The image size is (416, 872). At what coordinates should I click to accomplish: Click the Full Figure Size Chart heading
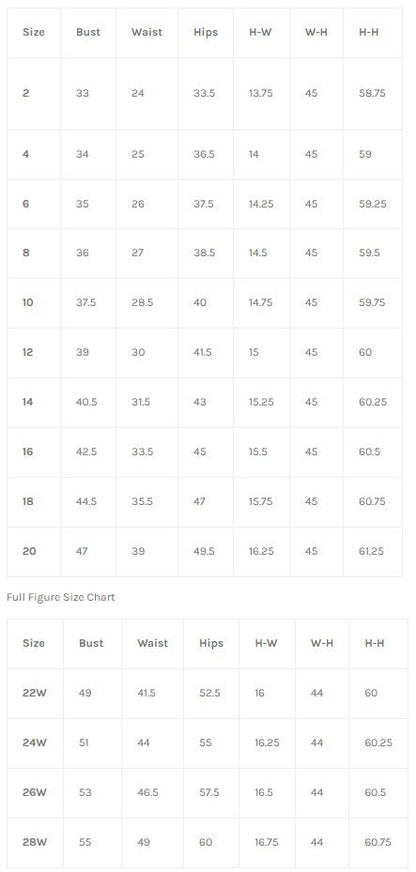[x=61, y=597]
